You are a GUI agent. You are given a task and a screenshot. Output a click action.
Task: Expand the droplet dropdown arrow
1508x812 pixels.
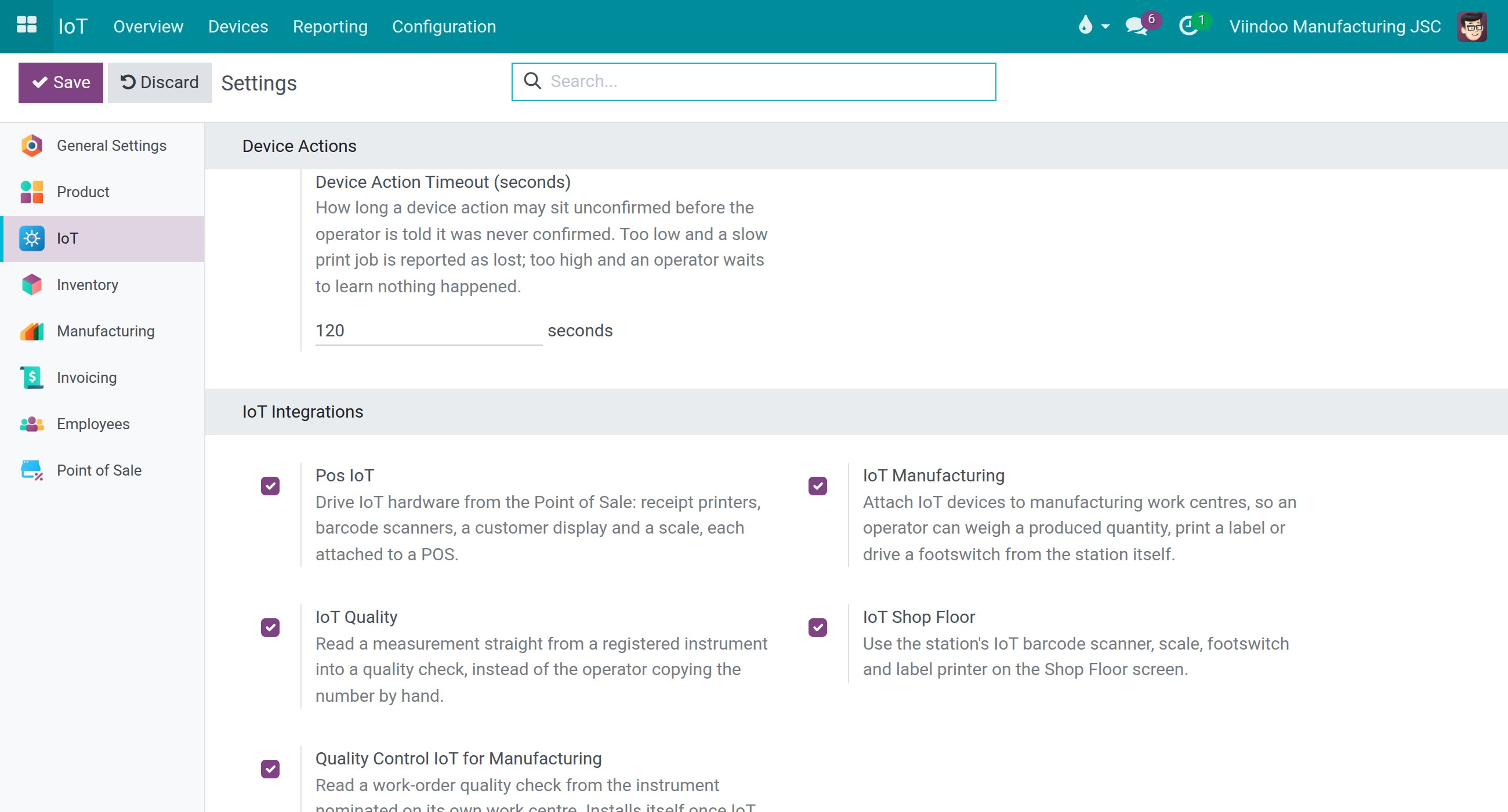tap(1105, 27)
